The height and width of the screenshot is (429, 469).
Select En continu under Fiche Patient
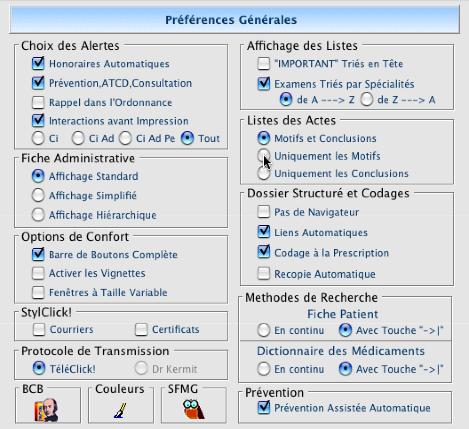point(264,330)
